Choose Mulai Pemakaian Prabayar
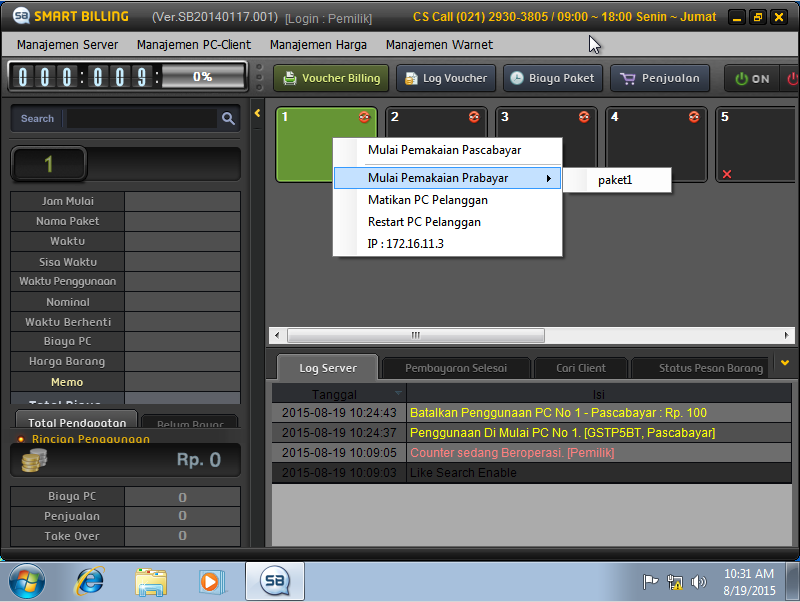Image resolution: width=800 pixels, height=602 pixels. pyautogui.click(x=447, y=178)
